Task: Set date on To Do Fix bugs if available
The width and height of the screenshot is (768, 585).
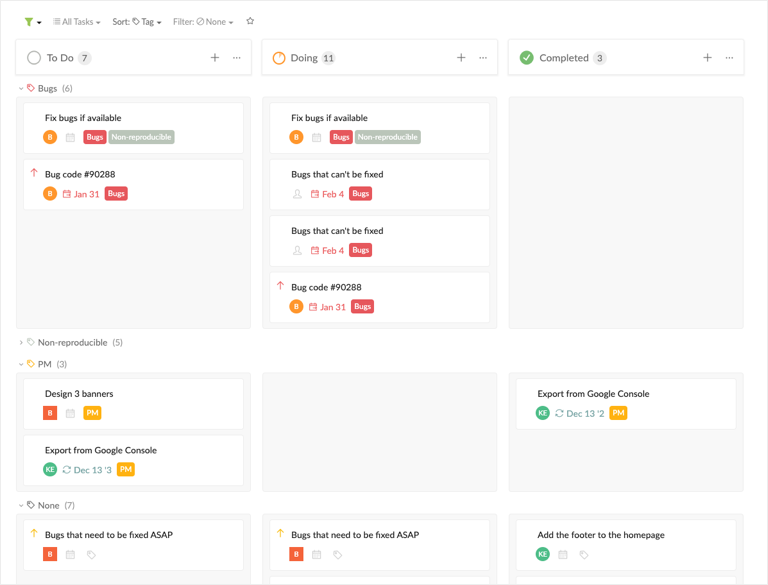Action: (x=71, y=138)
